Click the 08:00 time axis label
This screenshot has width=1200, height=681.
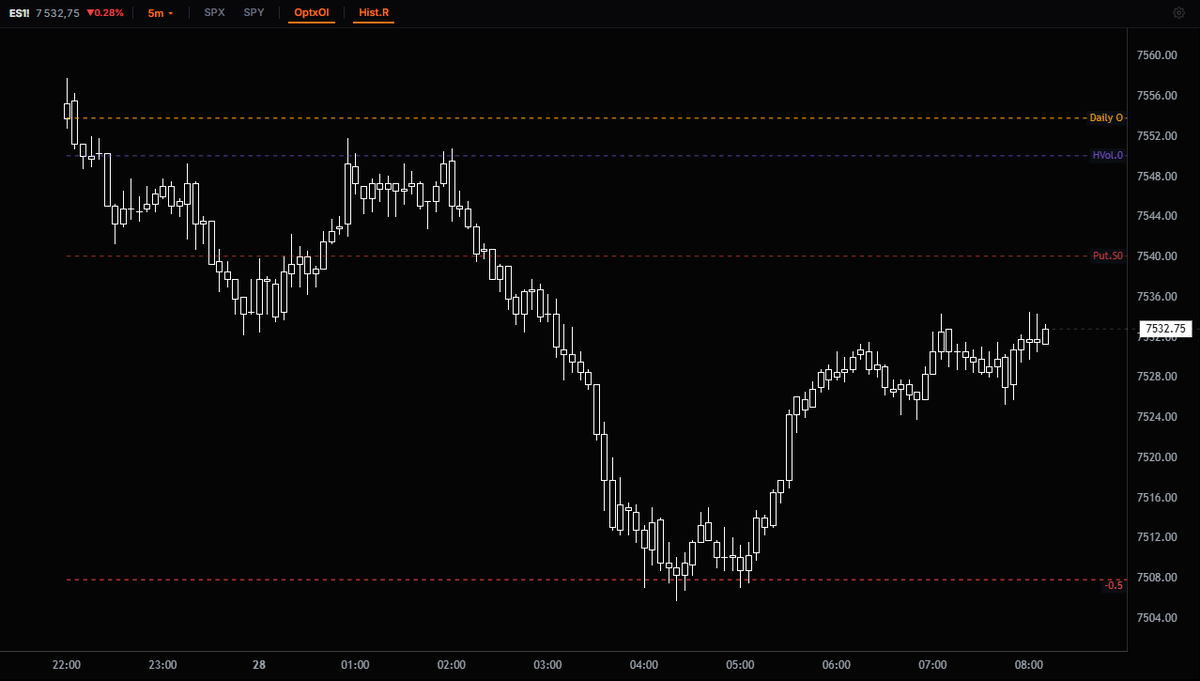[x=1029, y=665]
